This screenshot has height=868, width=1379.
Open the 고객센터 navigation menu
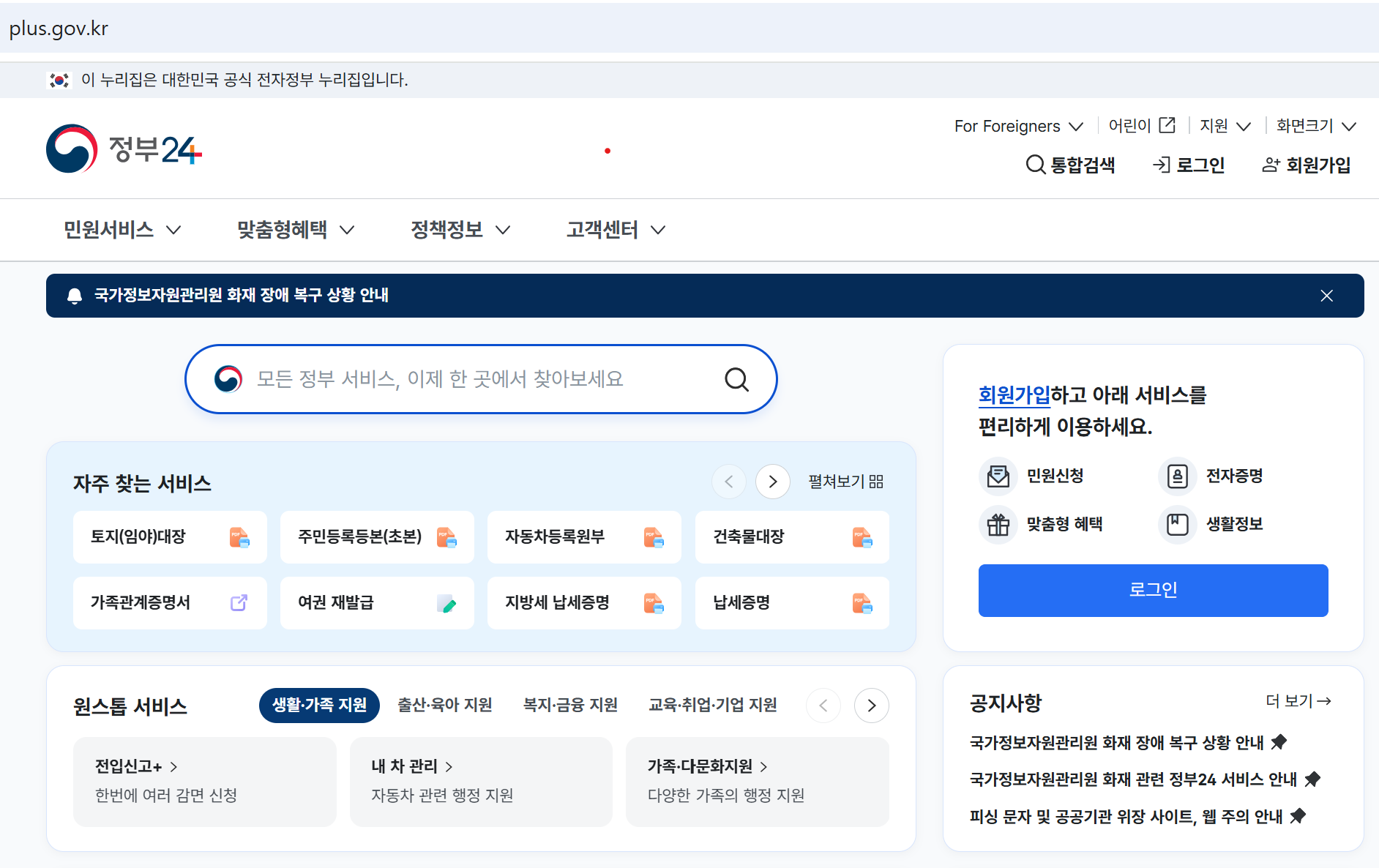pos(615,230)
